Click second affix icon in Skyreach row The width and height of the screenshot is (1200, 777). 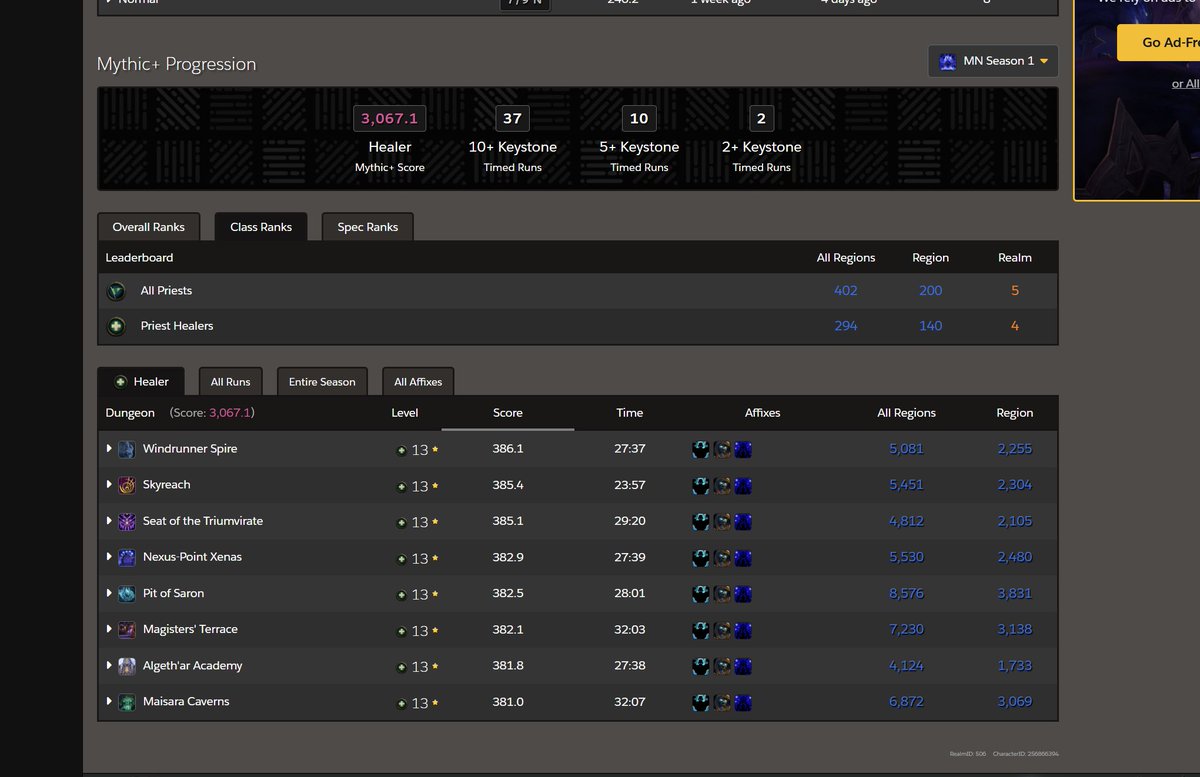coord(722,486)
